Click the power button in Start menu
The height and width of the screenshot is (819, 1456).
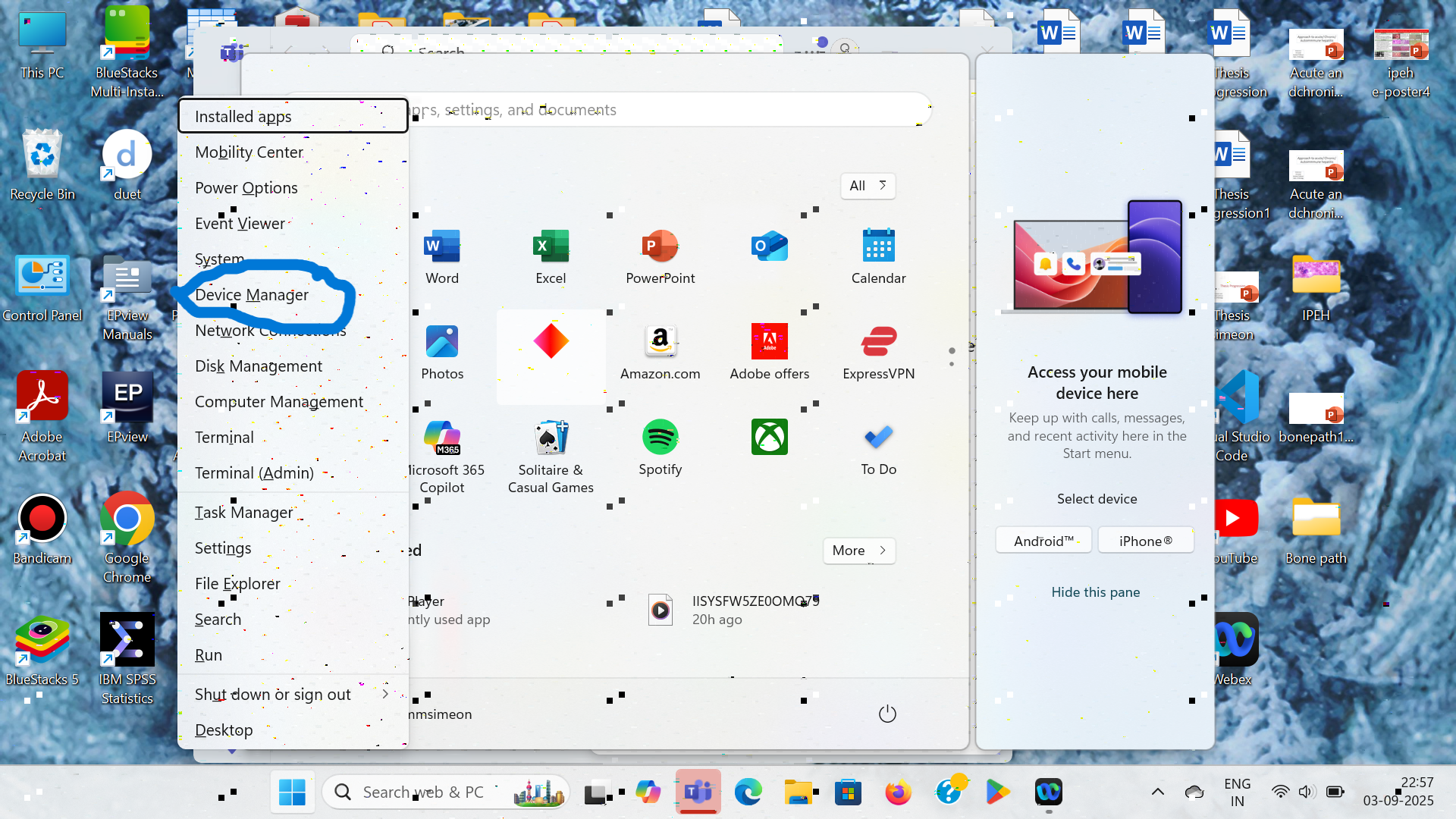tap(887, 714)
